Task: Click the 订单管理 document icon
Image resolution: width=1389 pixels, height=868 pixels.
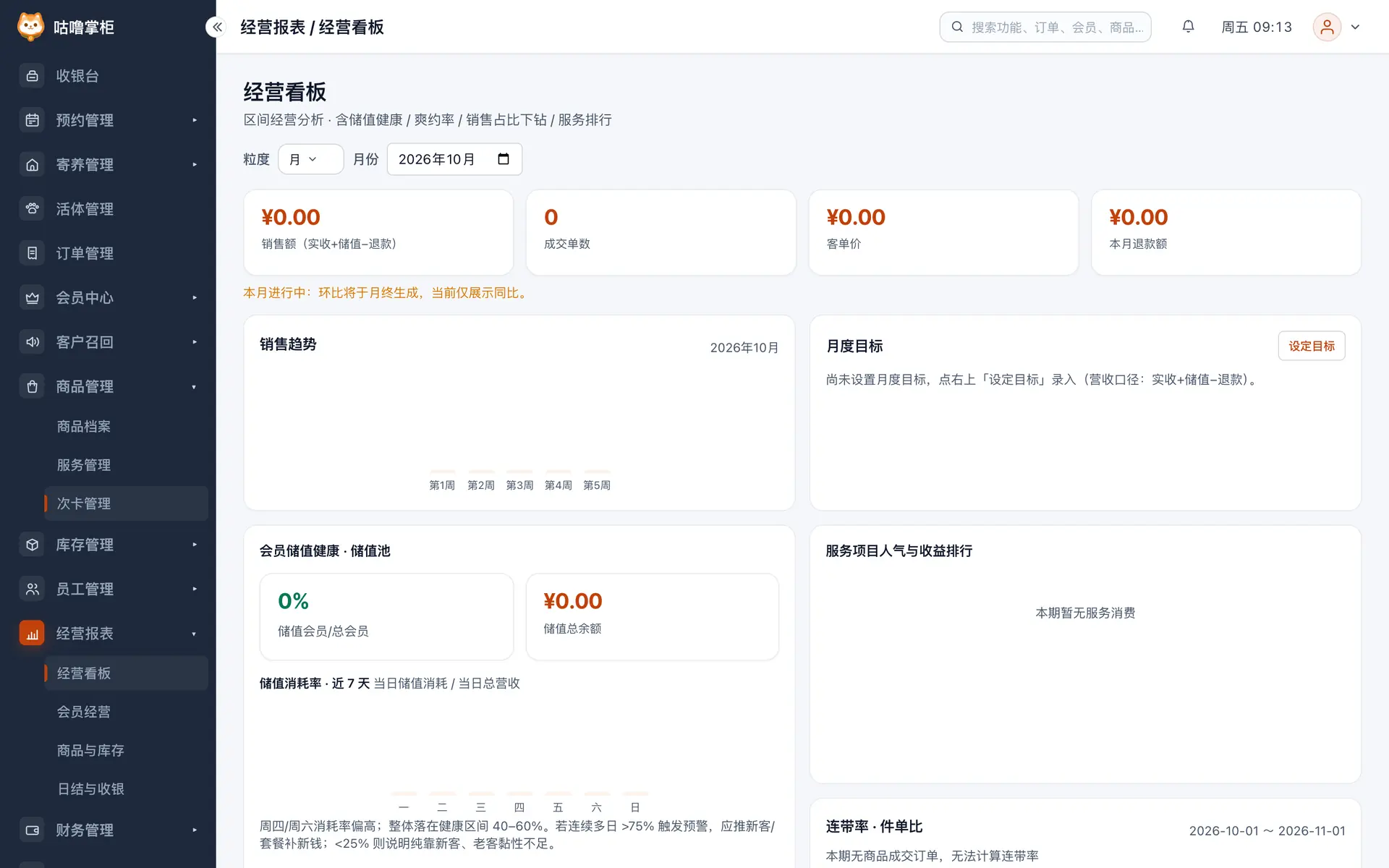Action: [32, 253]
